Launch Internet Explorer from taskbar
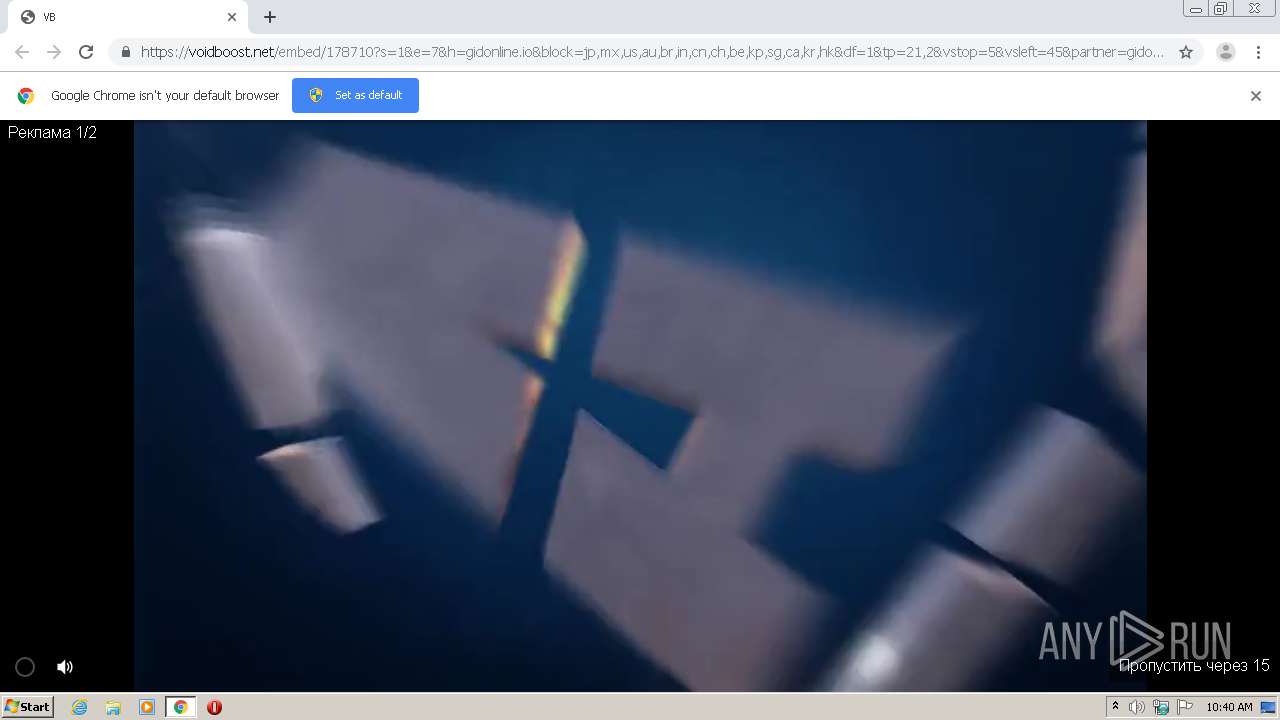The height and width of the screenshot is (720, 1280). pyautogui.click(x=80, y=707)
